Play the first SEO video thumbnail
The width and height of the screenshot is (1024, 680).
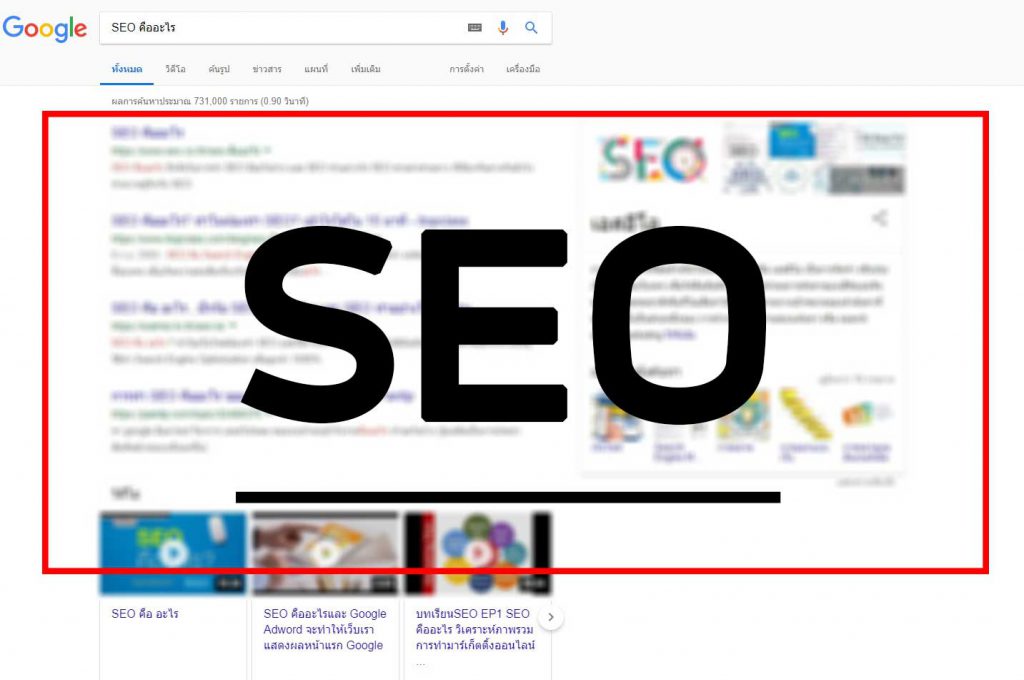[x=173, y=553]
